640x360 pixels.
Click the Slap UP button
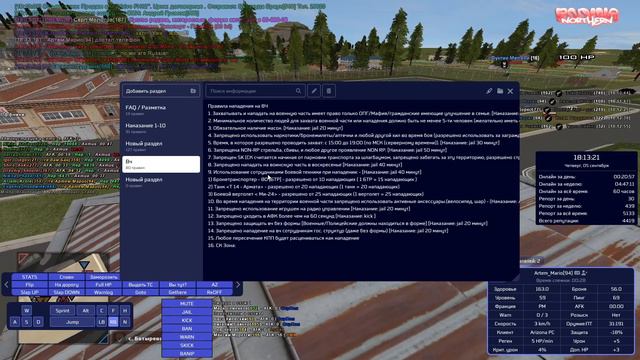(x=29, y=292)
